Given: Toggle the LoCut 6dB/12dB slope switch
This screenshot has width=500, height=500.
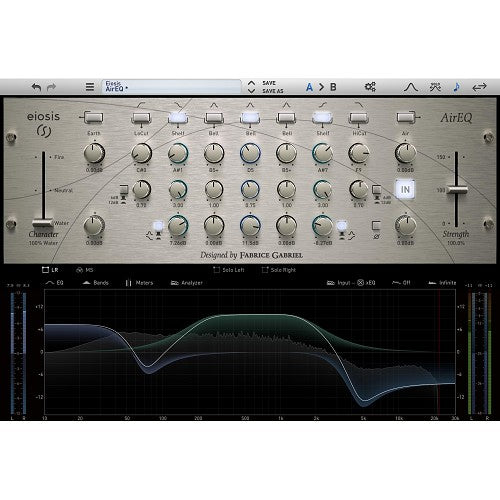Looking at the screenshot, I should 124,189.
